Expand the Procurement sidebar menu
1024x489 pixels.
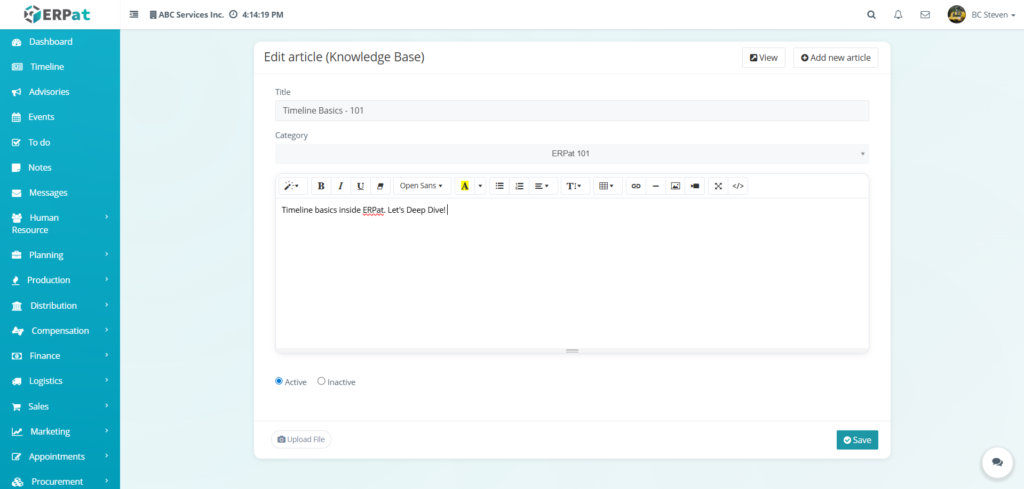(60, 481)
